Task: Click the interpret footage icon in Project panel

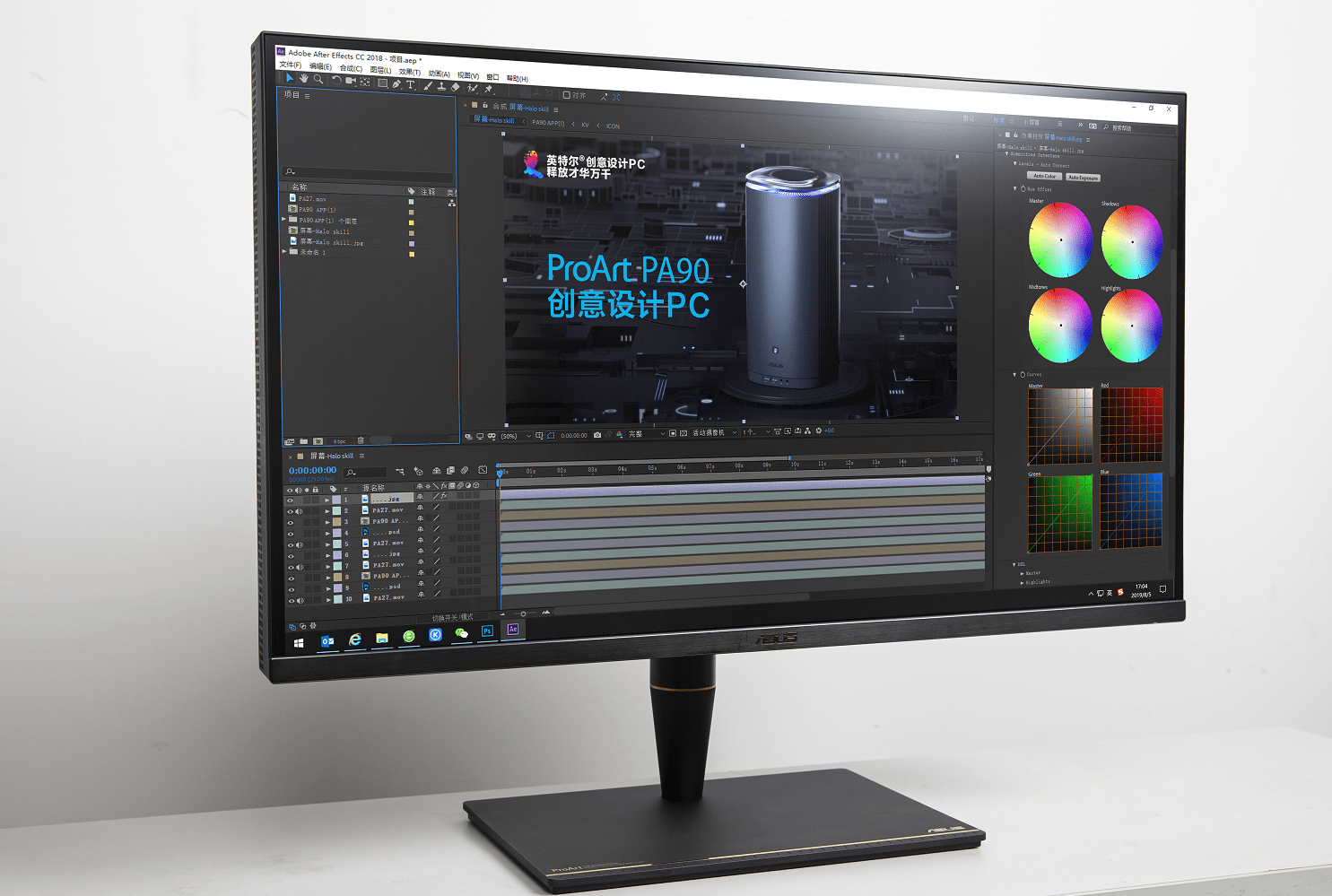Action: click(x=289, y=442)
